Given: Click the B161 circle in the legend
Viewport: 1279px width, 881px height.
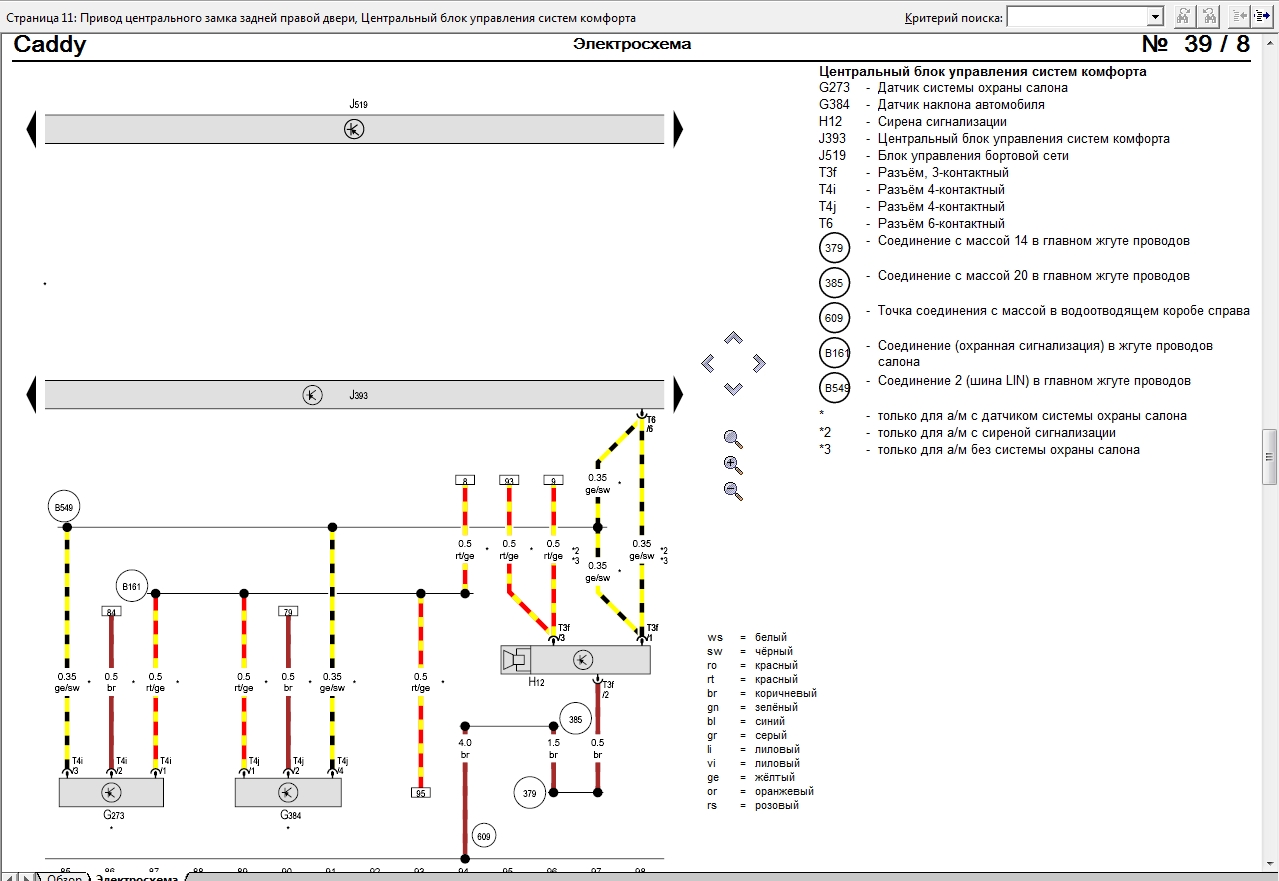Looking at the screenshot, I should click(834, 354).
